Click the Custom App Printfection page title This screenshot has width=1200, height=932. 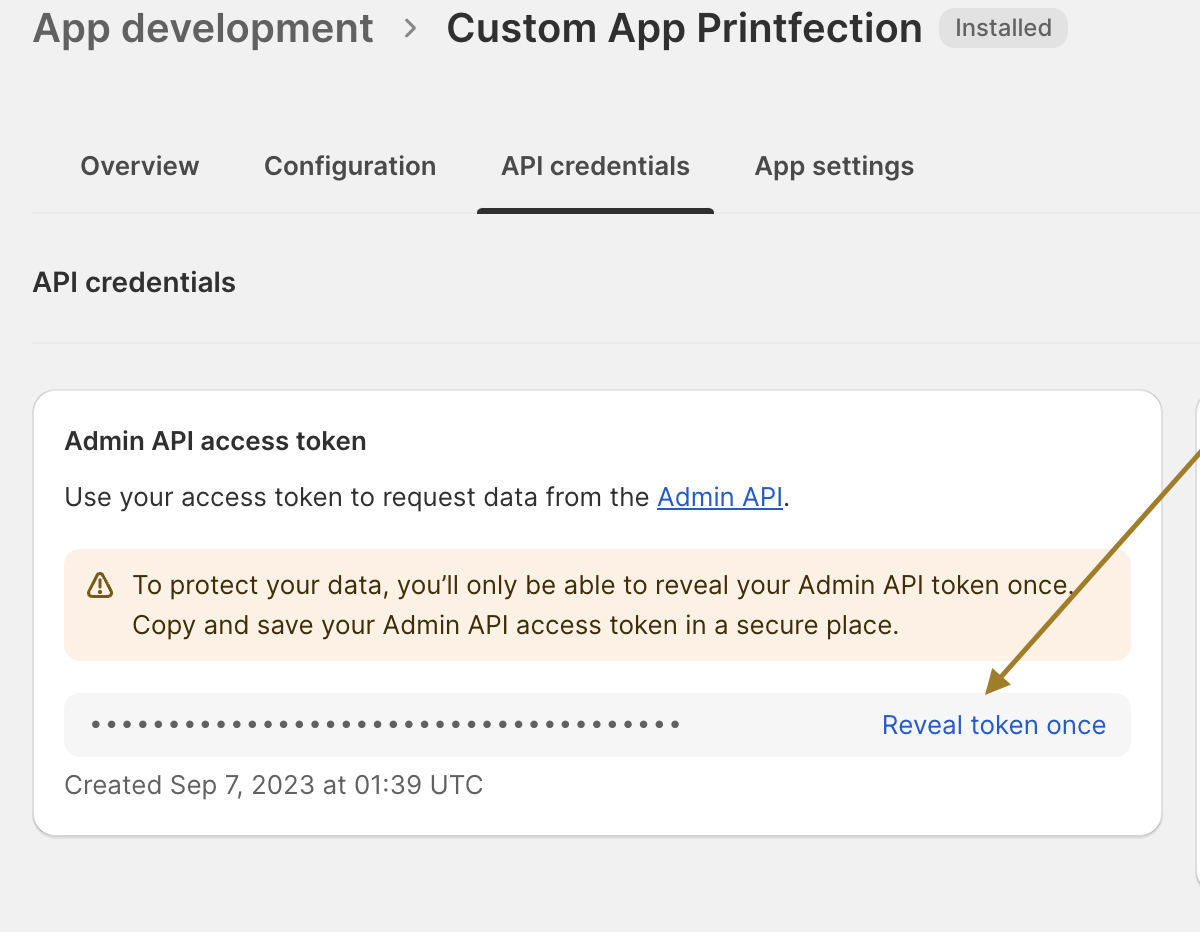pyautogui.click(x=684, y=29)
